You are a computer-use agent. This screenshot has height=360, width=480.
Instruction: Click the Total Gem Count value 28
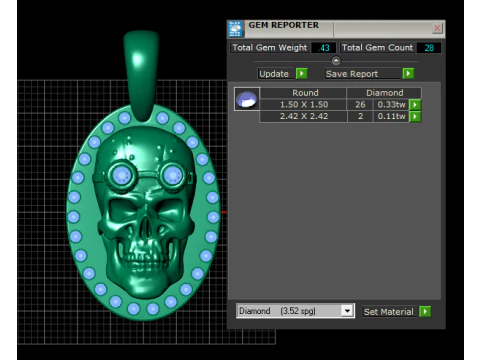click(429, 48)
